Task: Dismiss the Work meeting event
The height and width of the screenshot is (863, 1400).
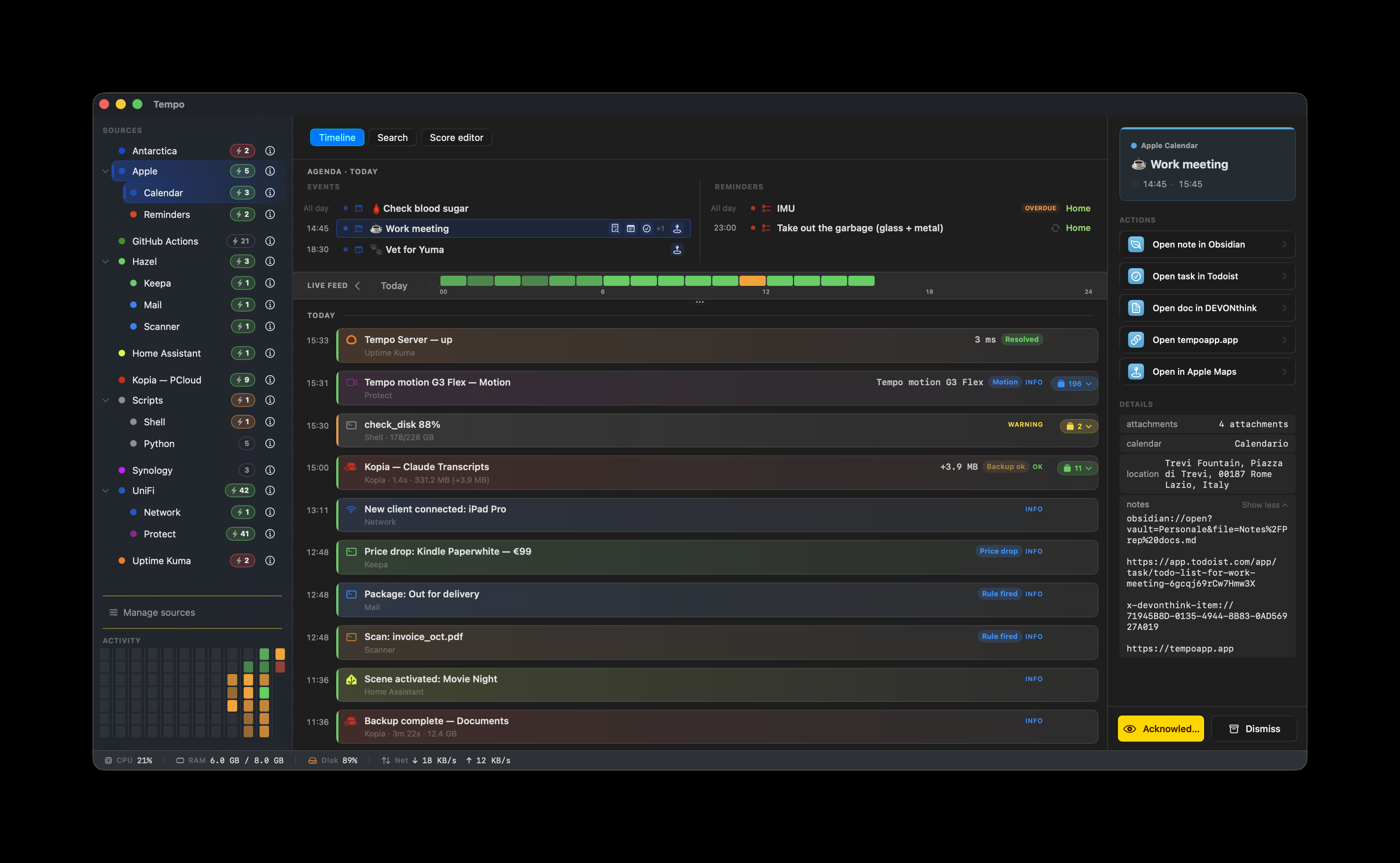Action: (x=1254, y=729)
